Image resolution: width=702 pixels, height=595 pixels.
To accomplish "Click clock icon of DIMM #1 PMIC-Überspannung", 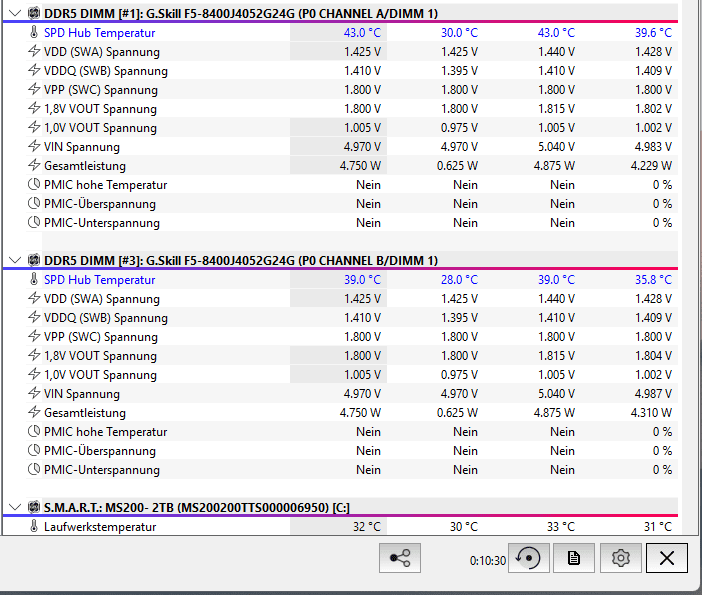I will (34, 203).
